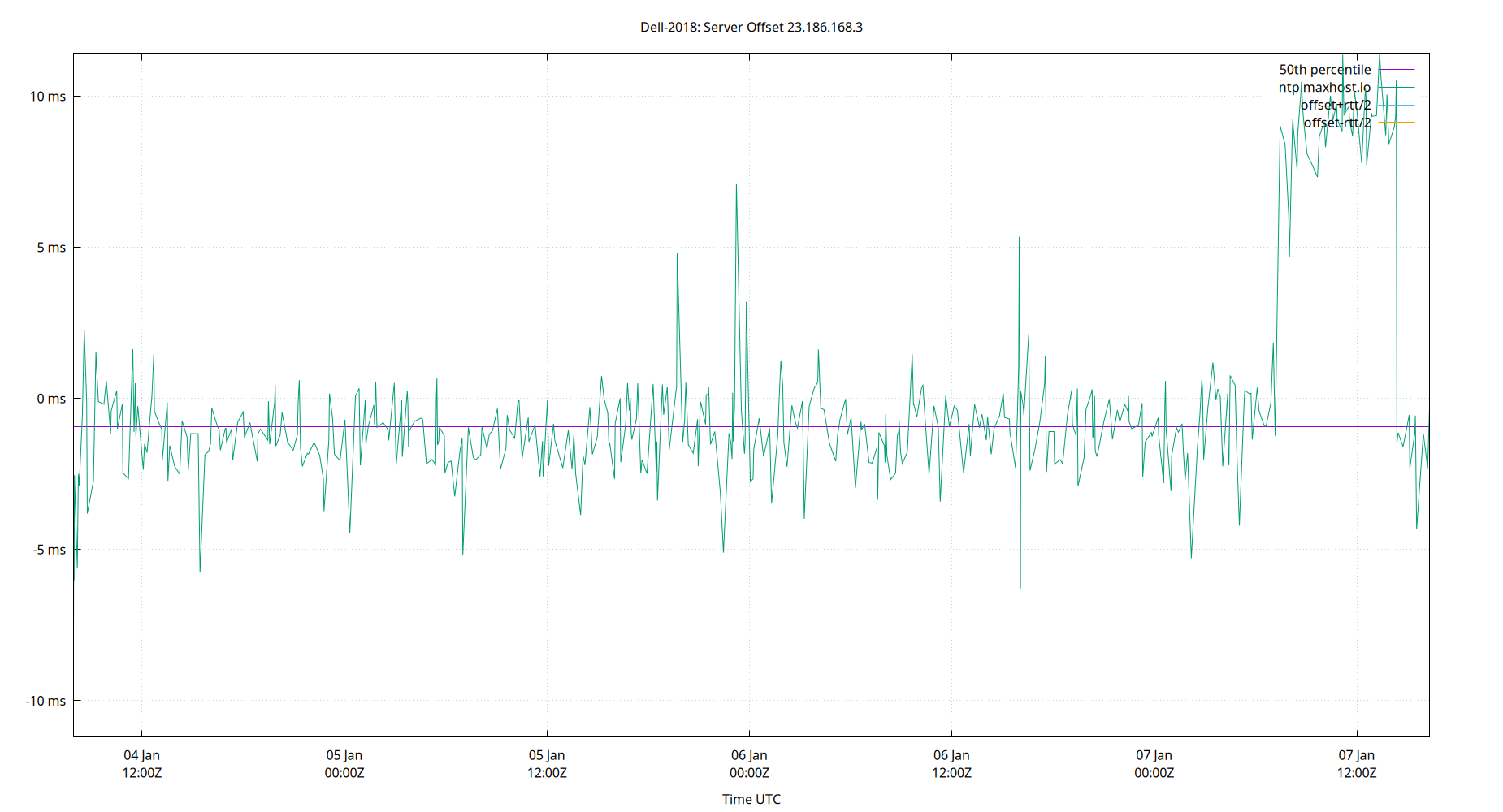This screenshot has width=1503, height=812.
Task: Select the 50th percentile legend entry
Action: 1324,69
